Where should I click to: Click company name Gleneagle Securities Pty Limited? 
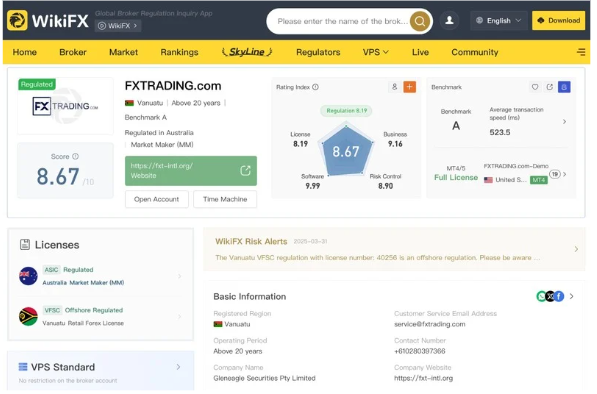pos(264,378)
